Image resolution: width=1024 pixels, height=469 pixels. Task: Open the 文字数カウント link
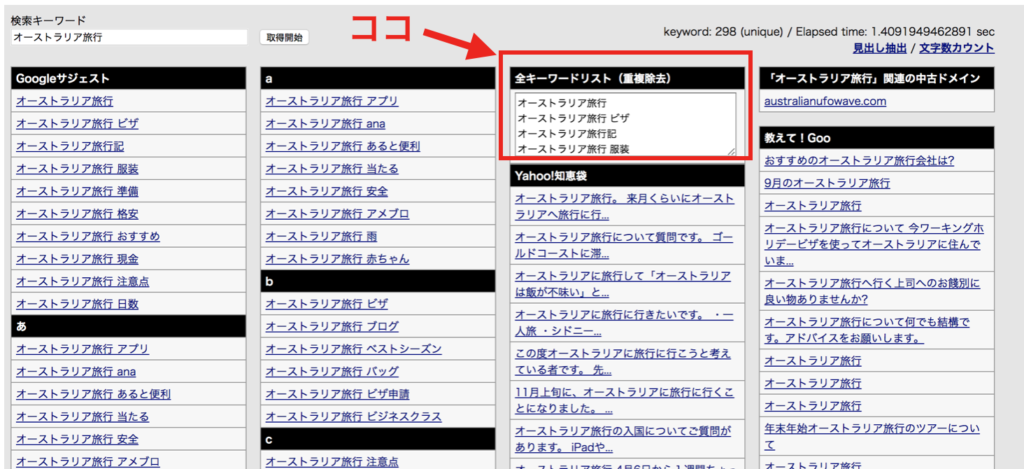tap(957, 48)
